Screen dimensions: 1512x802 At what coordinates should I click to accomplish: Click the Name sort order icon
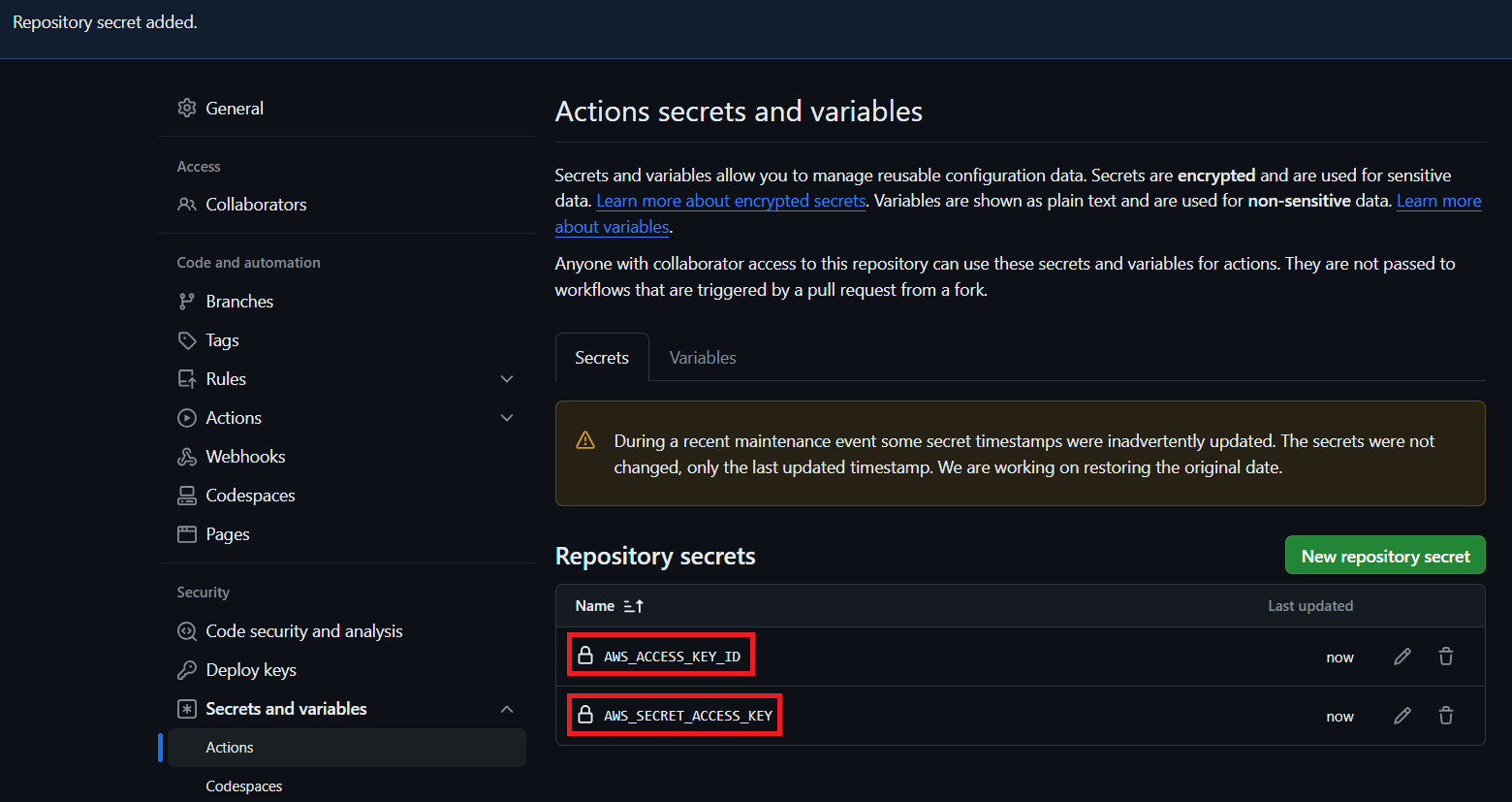tap(634, 606)
